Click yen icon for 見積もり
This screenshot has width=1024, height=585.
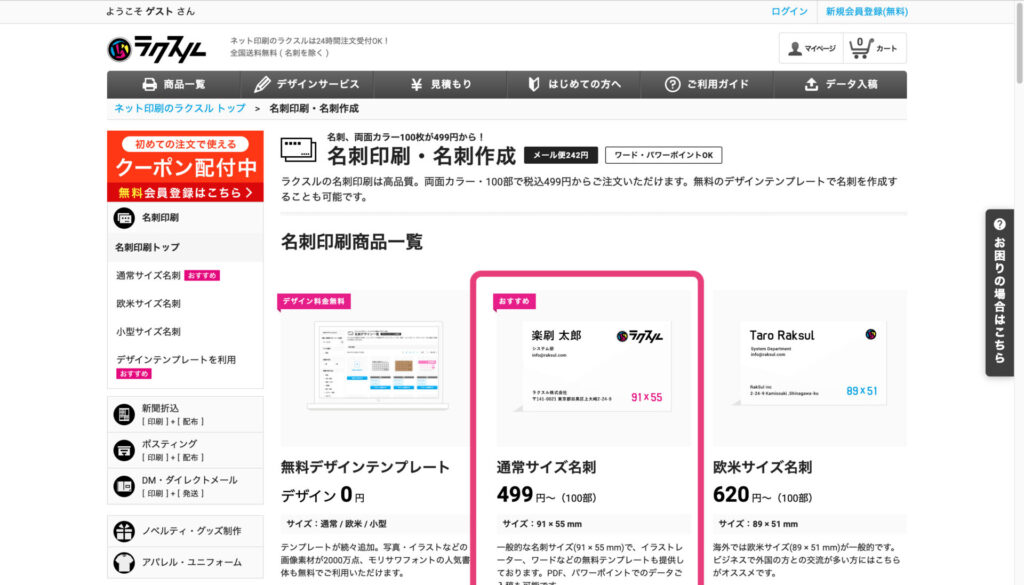coord(416,84)
